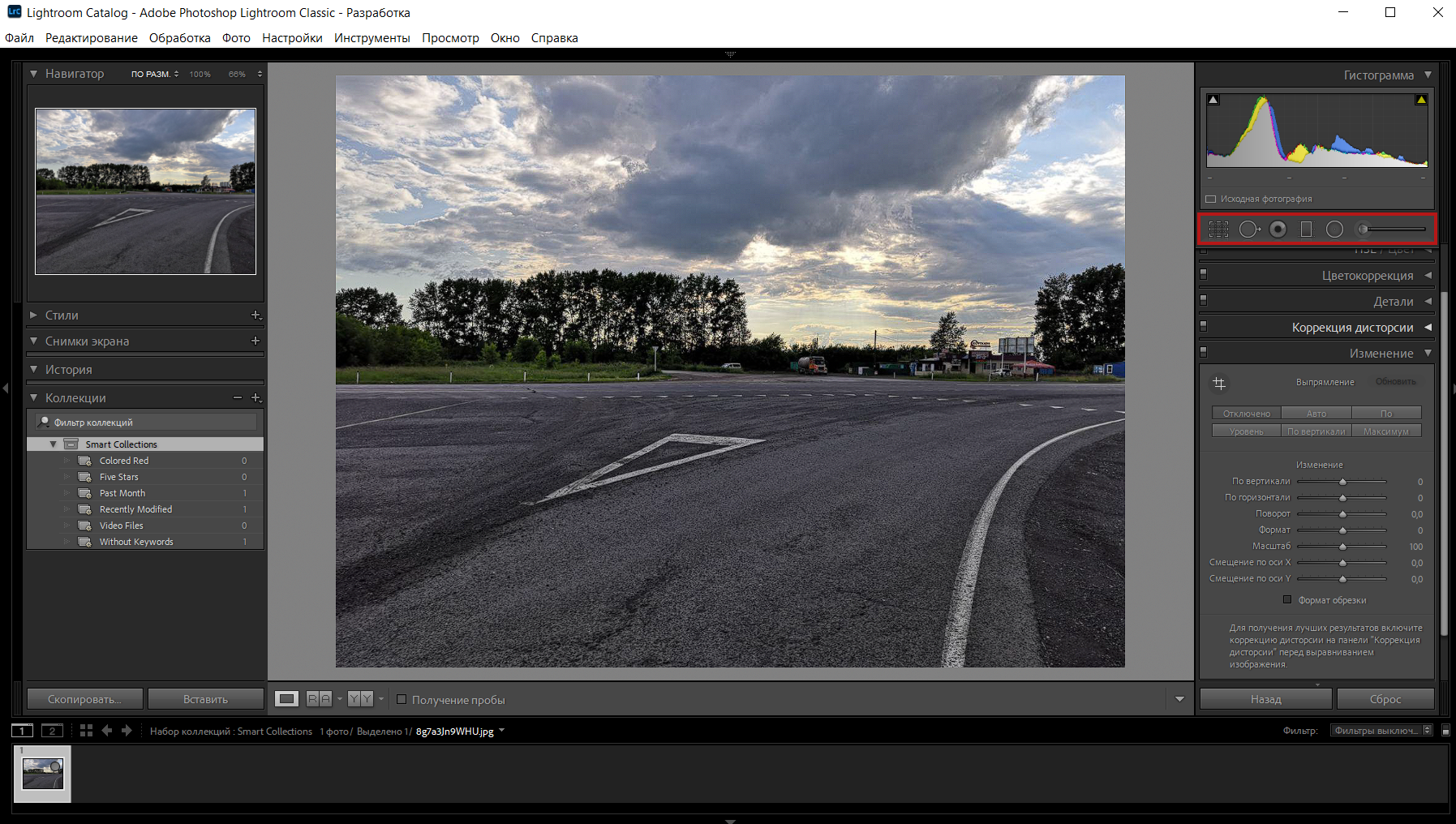Screen dimensions: 1456x824
Task: Enable the Исходная фотография checkbox
Action: (x=1211, y=200)
